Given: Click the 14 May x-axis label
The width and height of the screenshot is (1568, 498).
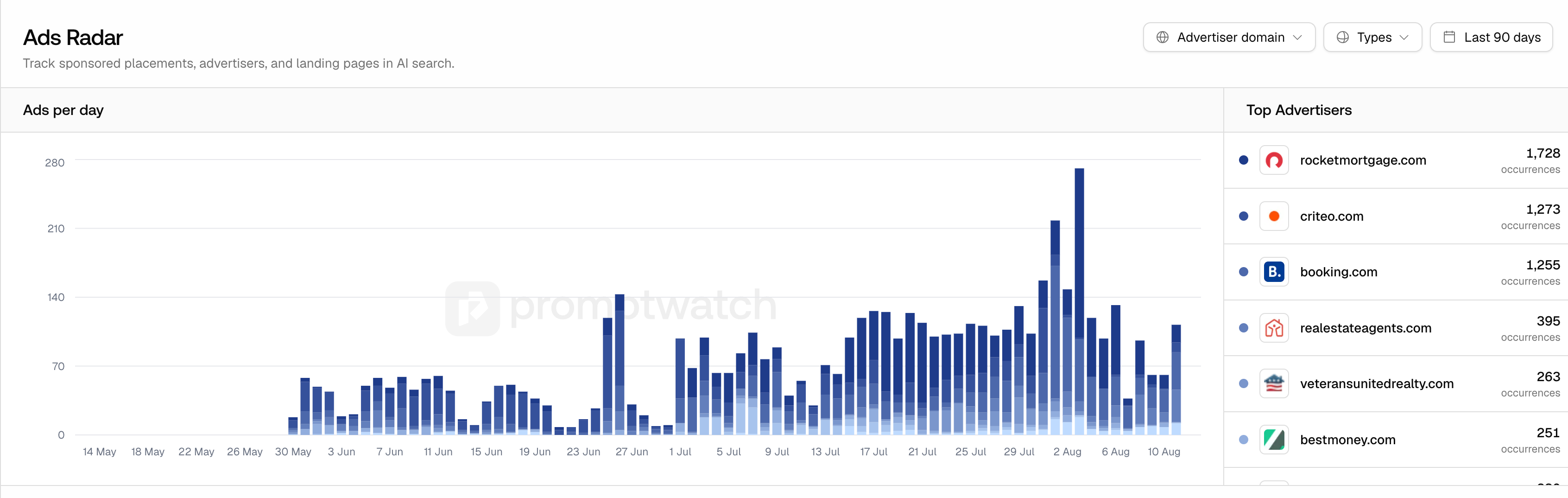Looking at the screenshot, I should pos(99,452).
